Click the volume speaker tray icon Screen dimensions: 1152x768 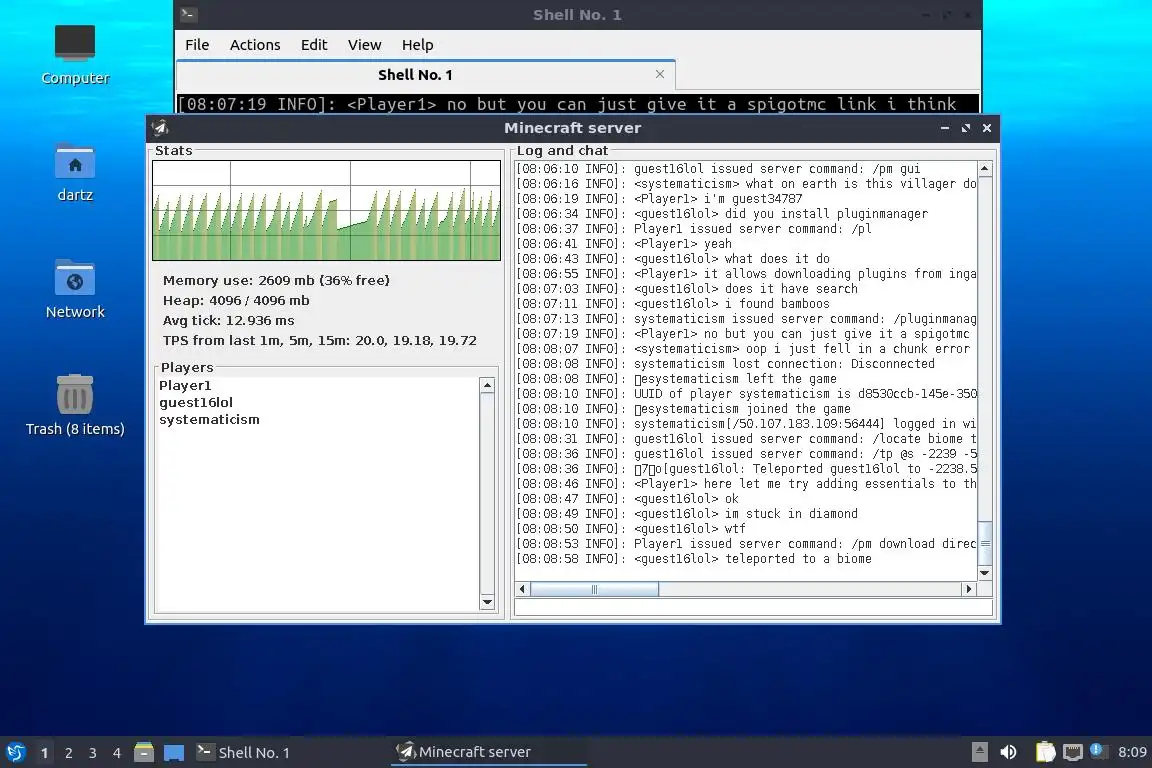pyautogui.click(x=1009, y=752)
